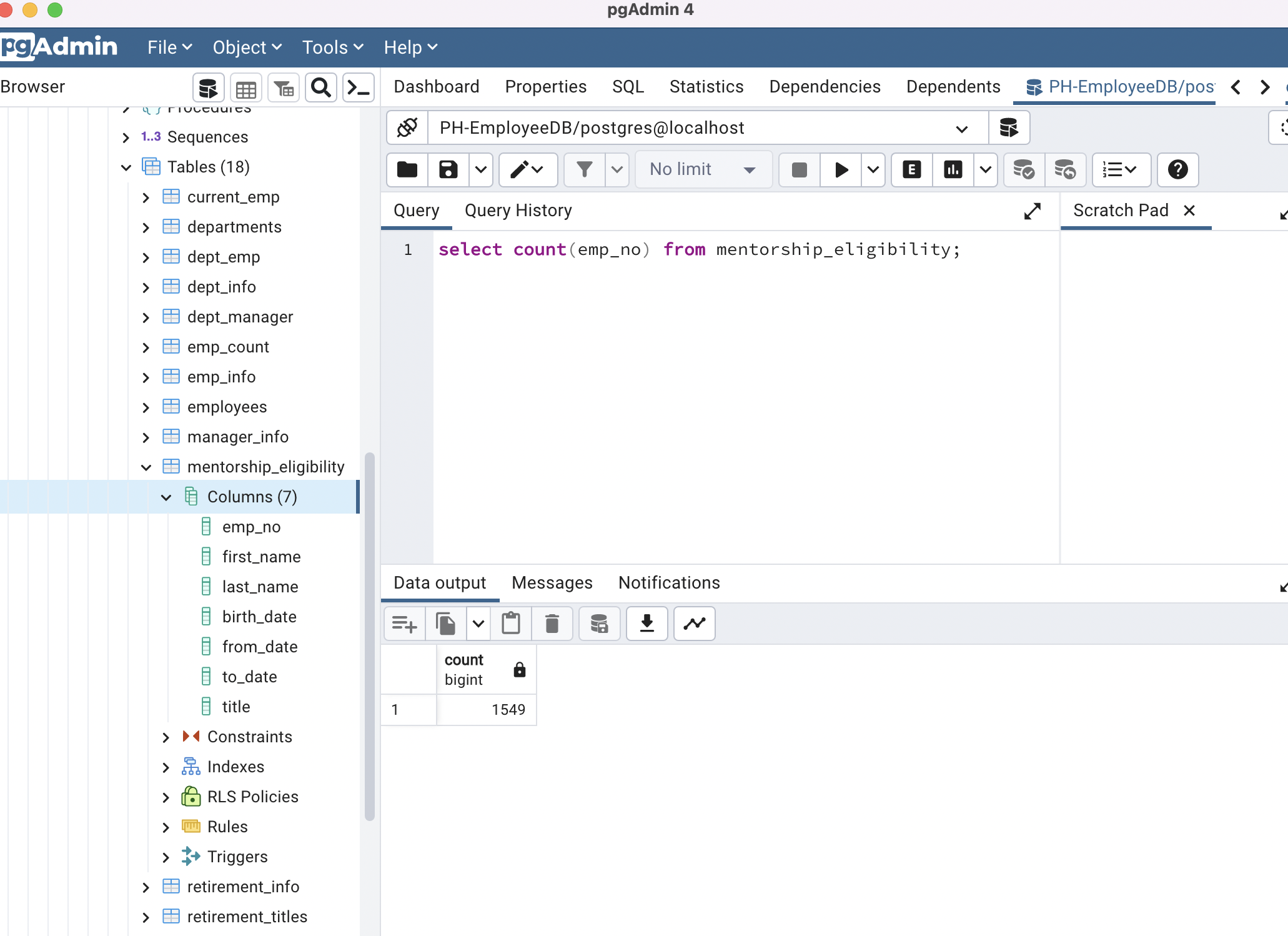Close the Scratch Pad panel
The height and width of the screenshot is (936, 1288).
click(x=1189, y=211)
